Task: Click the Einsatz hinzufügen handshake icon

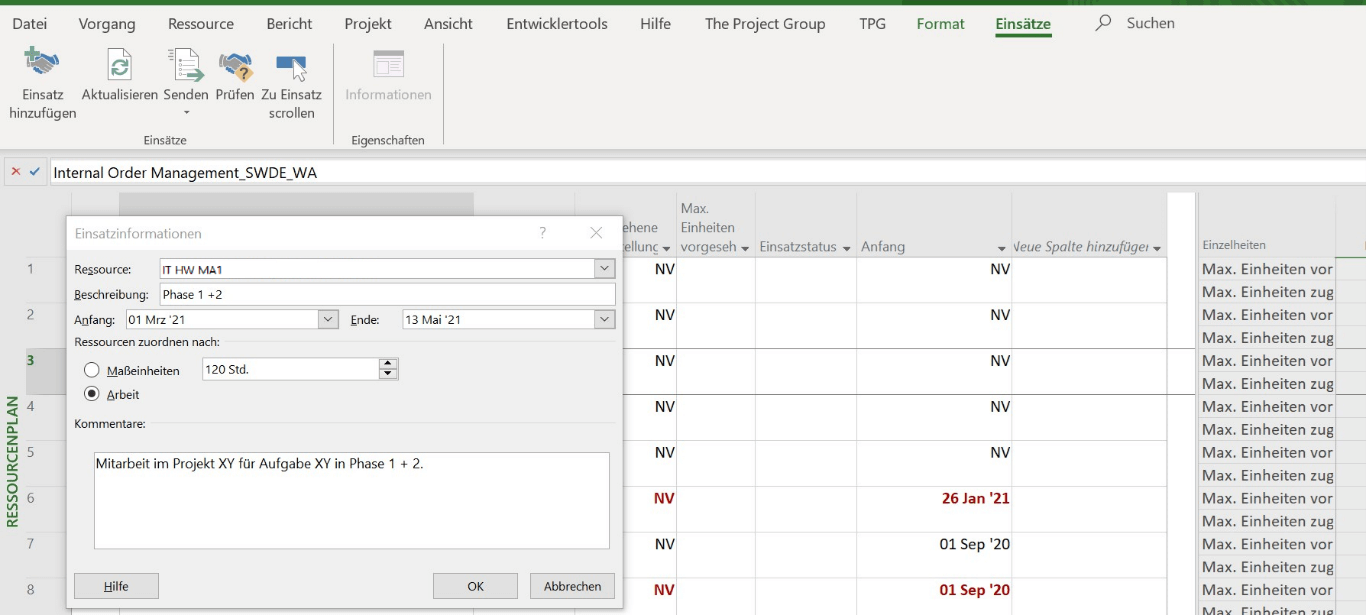Action: [x=42, y=65]
